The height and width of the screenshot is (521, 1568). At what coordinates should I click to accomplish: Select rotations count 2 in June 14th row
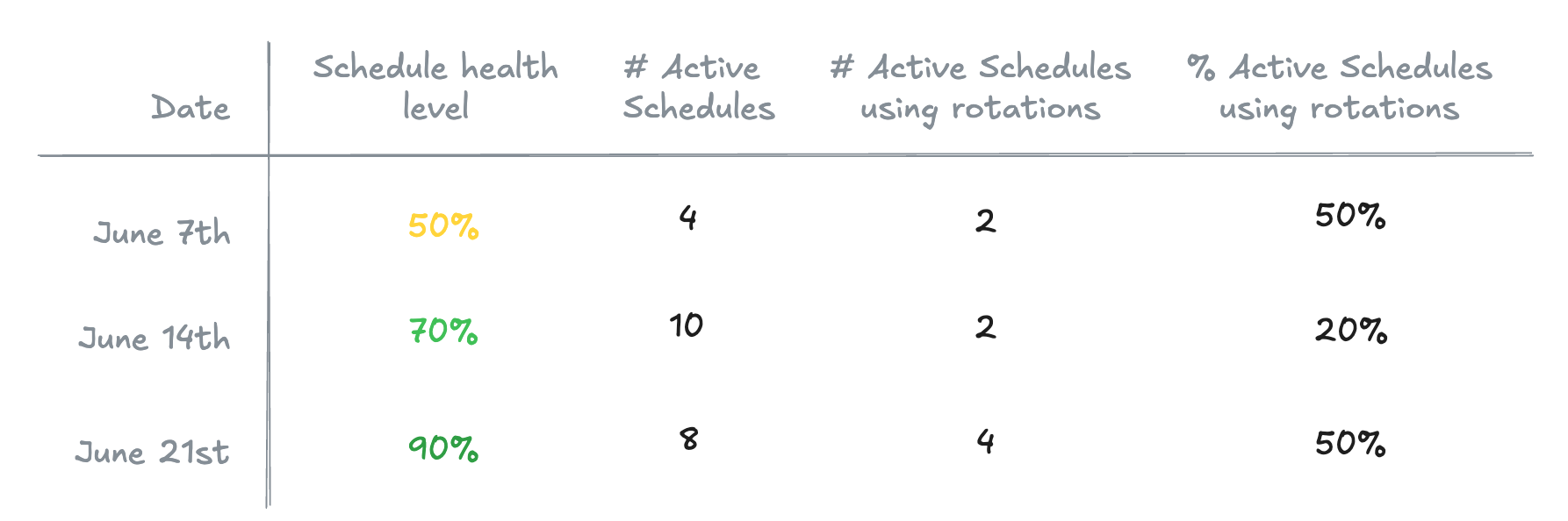tap(986, 327)
